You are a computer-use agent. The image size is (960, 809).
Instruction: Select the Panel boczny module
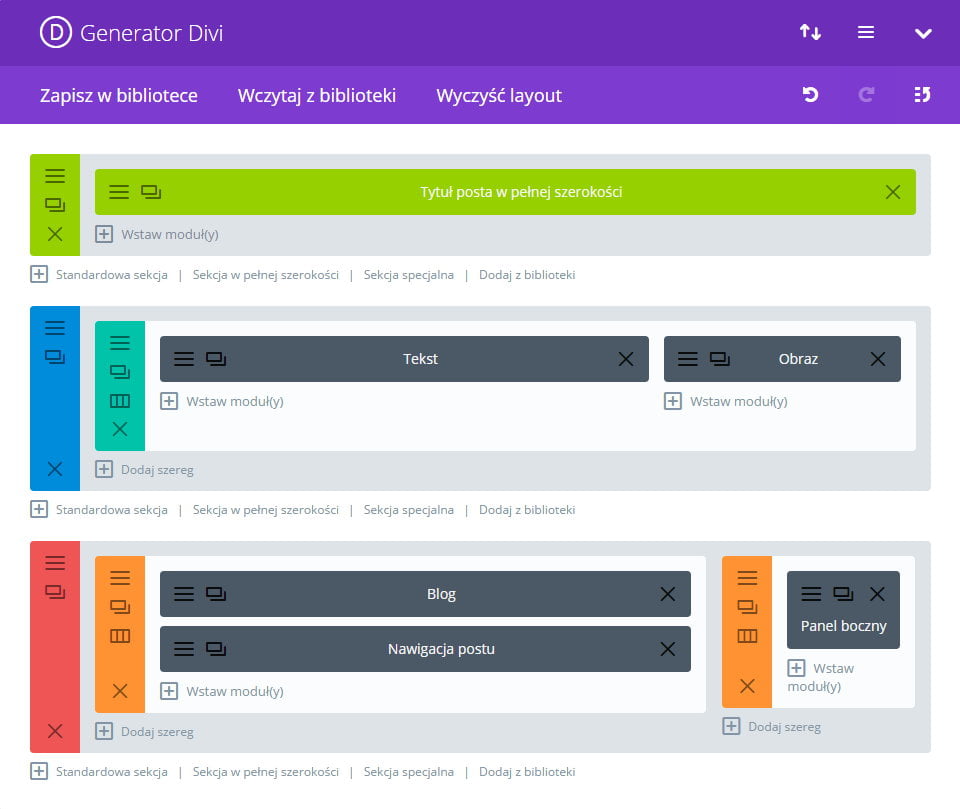pyautogui.click(x=843, y=627)
